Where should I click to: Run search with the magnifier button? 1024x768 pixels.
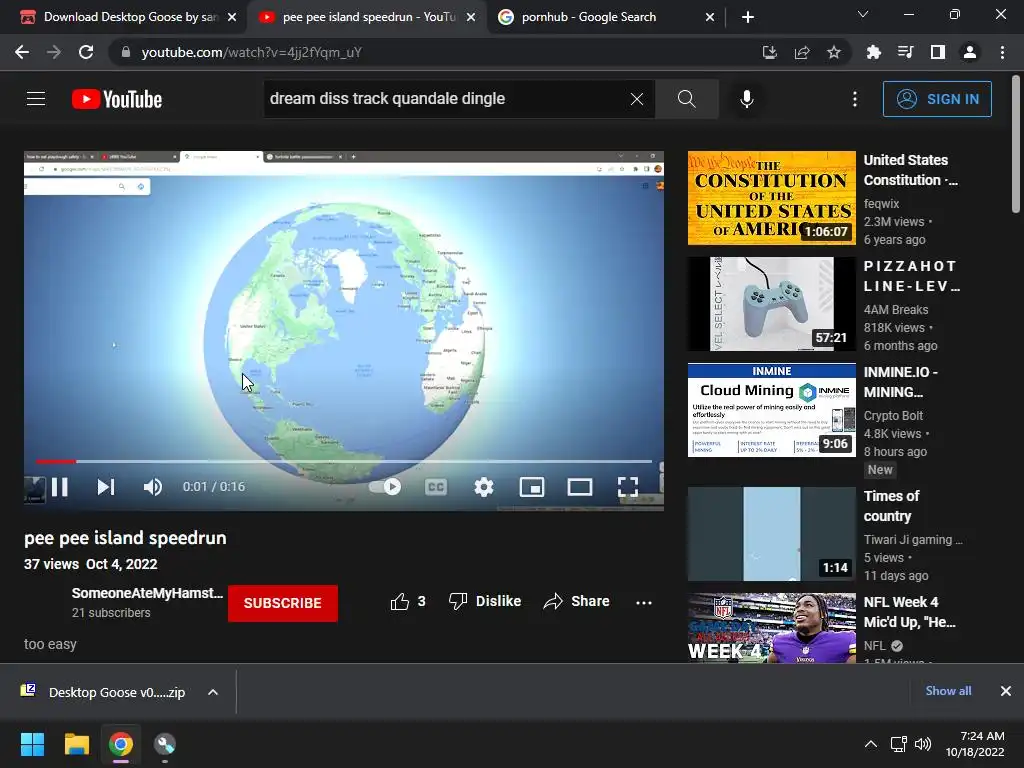tap(686, 99)
